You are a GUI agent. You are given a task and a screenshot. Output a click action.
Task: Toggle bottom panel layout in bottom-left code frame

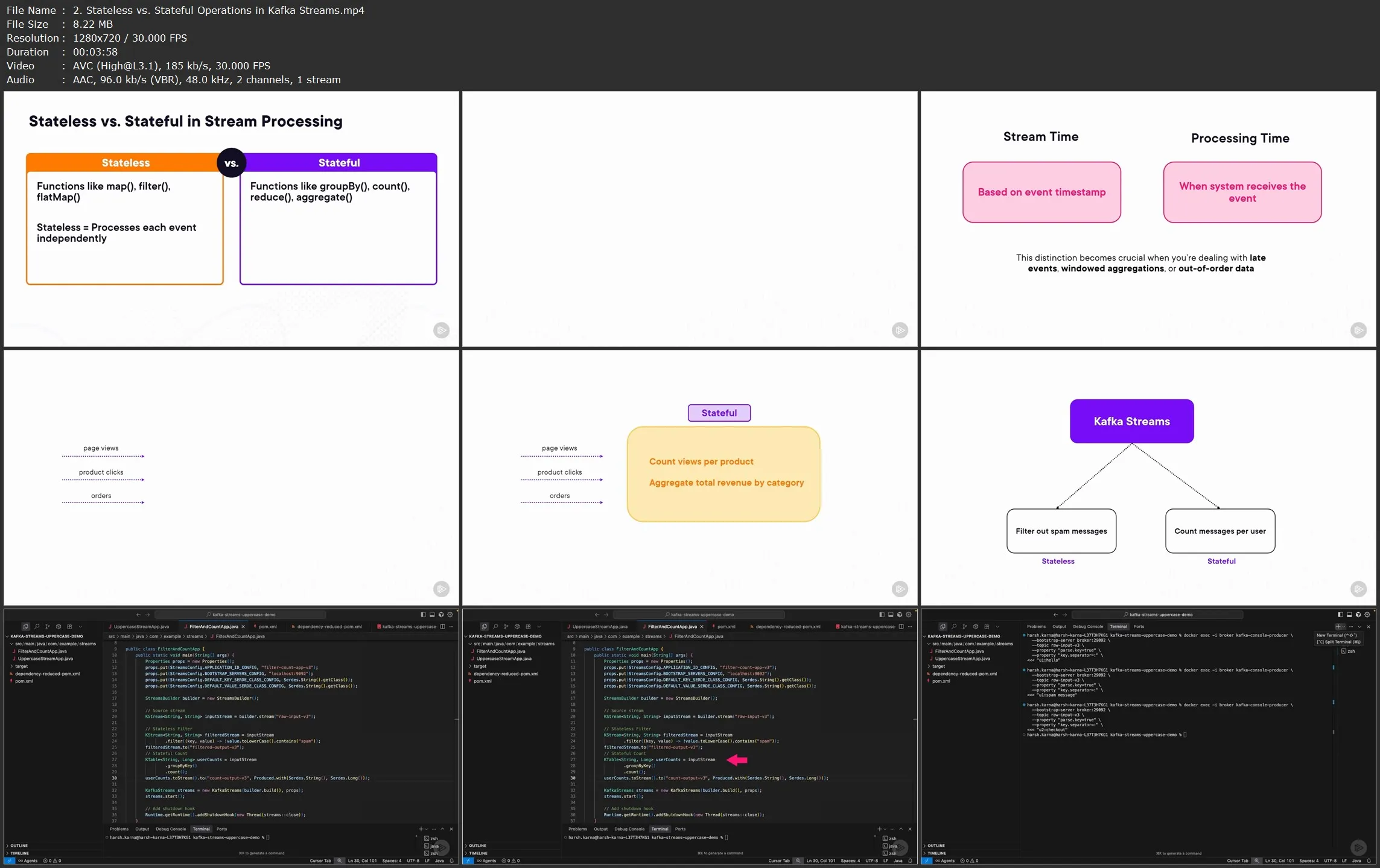pyautogui.click(x=432, y=615)
